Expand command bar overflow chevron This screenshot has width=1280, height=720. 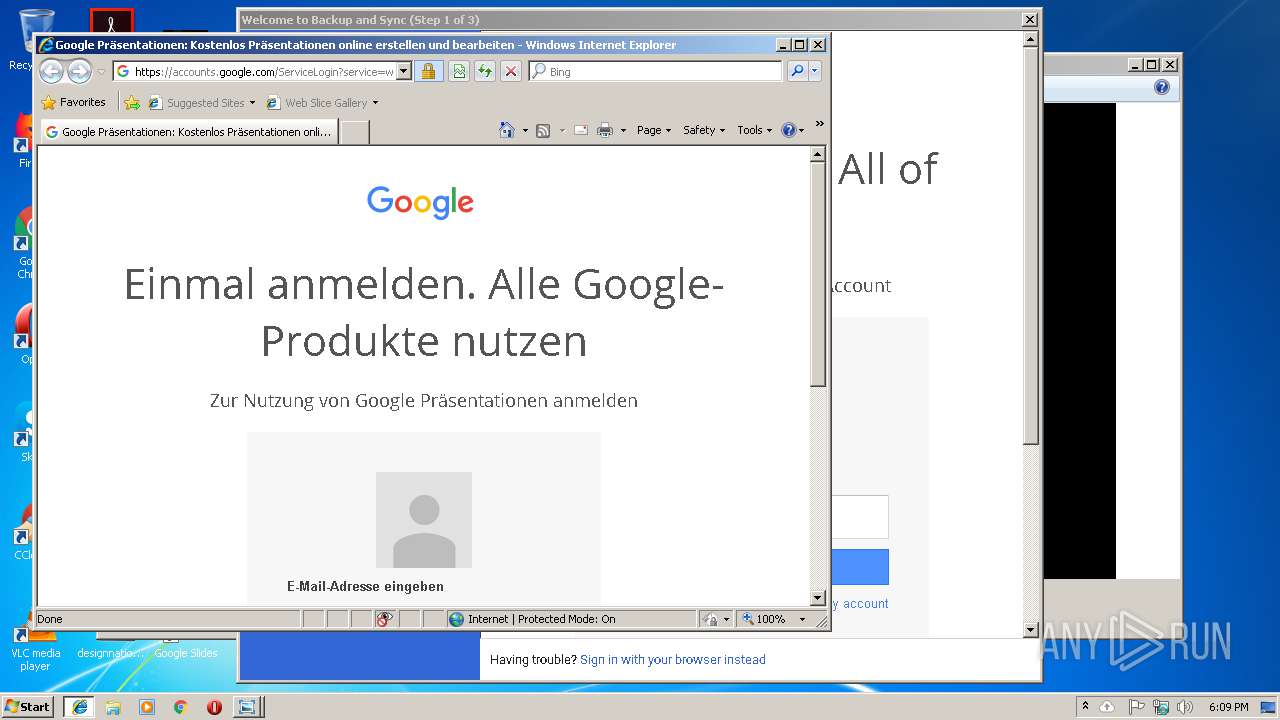[x=820, y=125]
